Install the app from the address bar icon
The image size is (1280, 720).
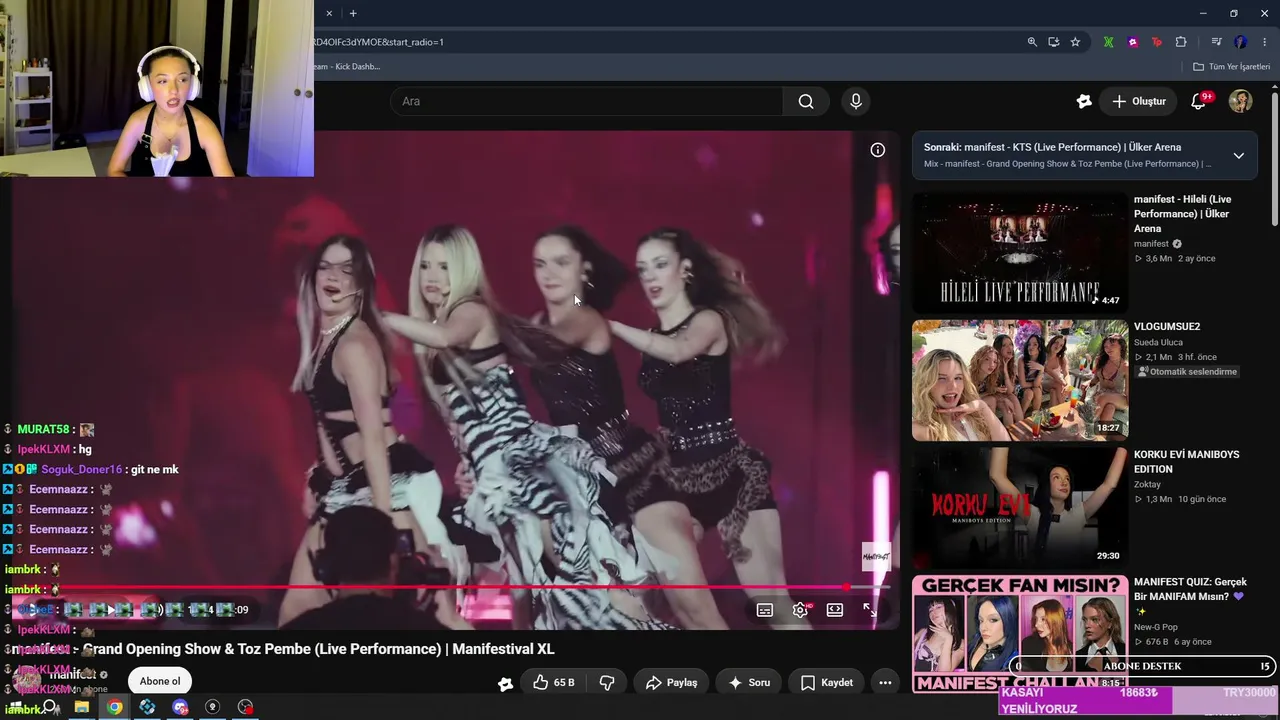(1054, 42)
